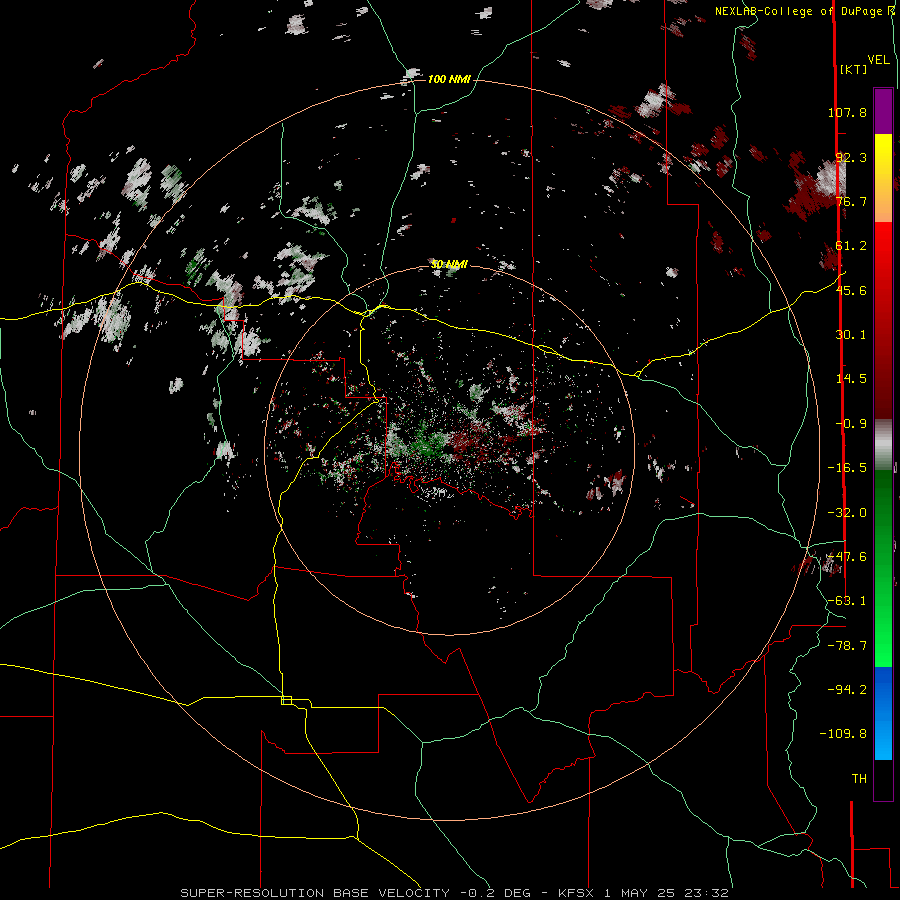The height and width of the screenshot is (900, 900).
Task: Click the 107.8 velocity scale value
Action: coord(847,112)
